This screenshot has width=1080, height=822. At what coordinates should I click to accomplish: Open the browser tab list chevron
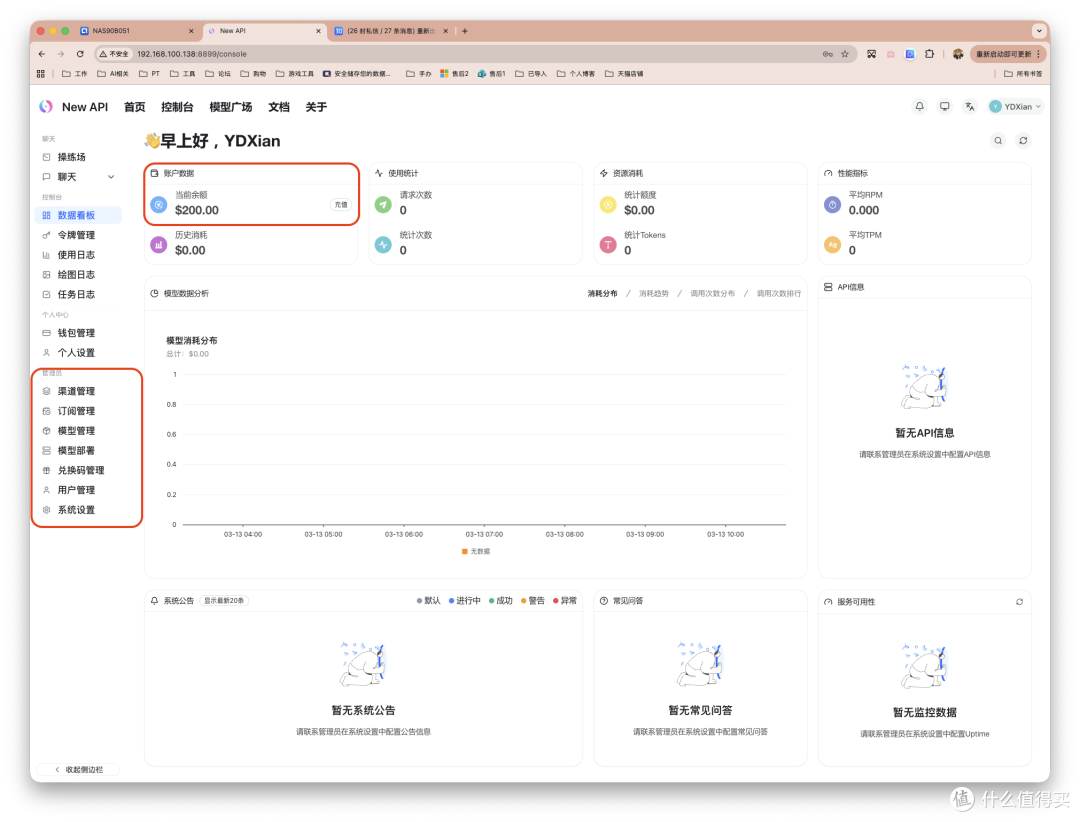click(1039, 31)
